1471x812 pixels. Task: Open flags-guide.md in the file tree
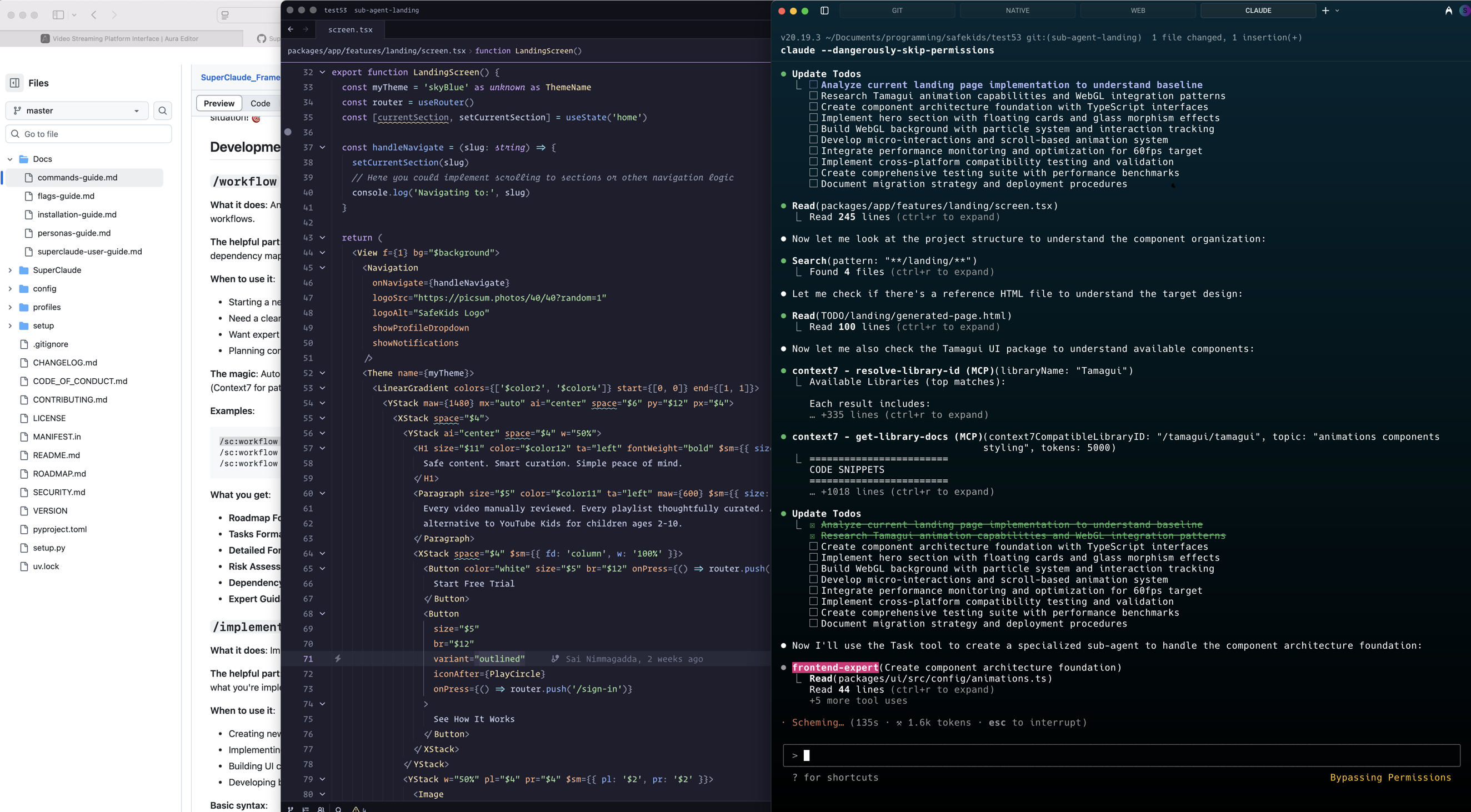point(66,196)
